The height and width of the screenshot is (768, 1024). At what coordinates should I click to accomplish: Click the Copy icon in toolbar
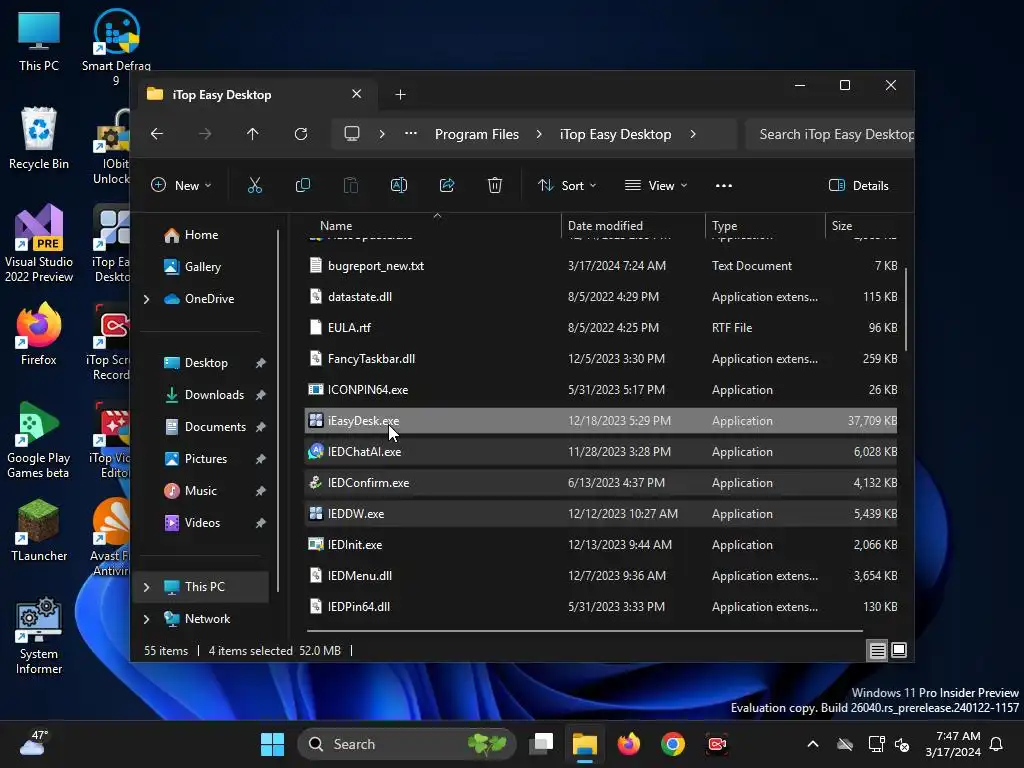coord(302,185)
